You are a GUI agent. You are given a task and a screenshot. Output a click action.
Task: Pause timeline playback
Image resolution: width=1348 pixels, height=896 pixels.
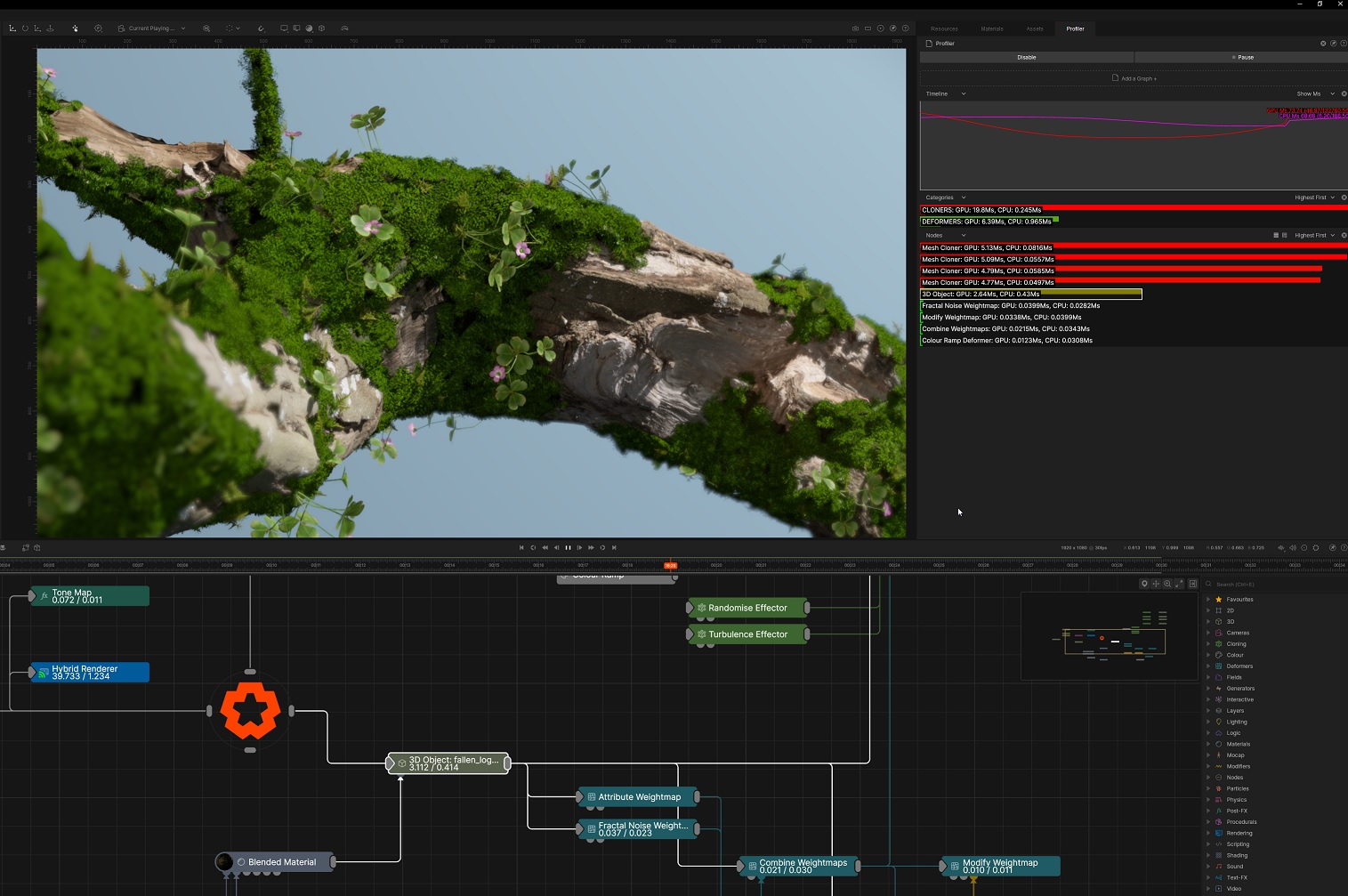pos(568,548)
